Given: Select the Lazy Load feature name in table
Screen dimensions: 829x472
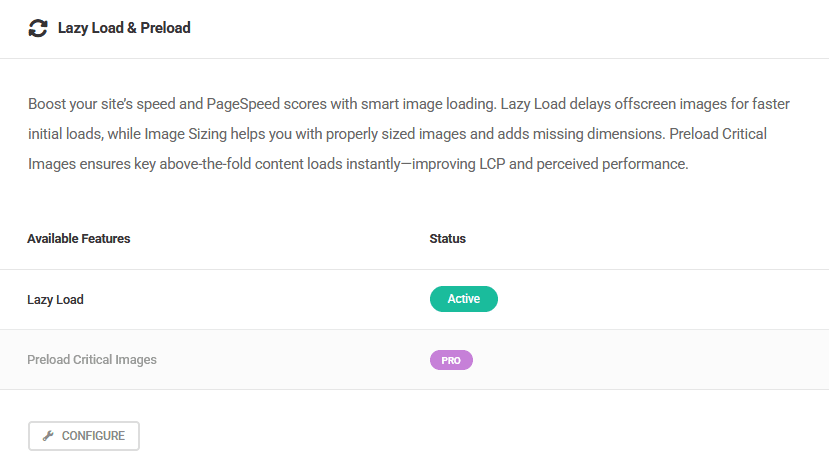Looking at the screenshot, I should (x=55, y=299).
